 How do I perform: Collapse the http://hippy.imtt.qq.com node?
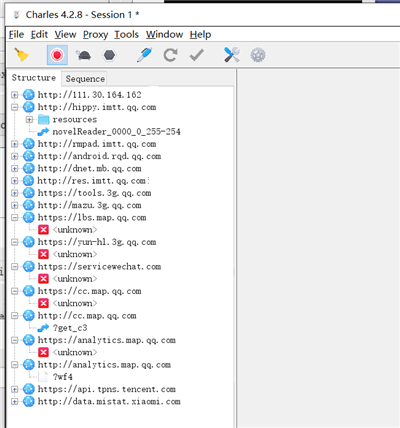[x=14, y=107]
